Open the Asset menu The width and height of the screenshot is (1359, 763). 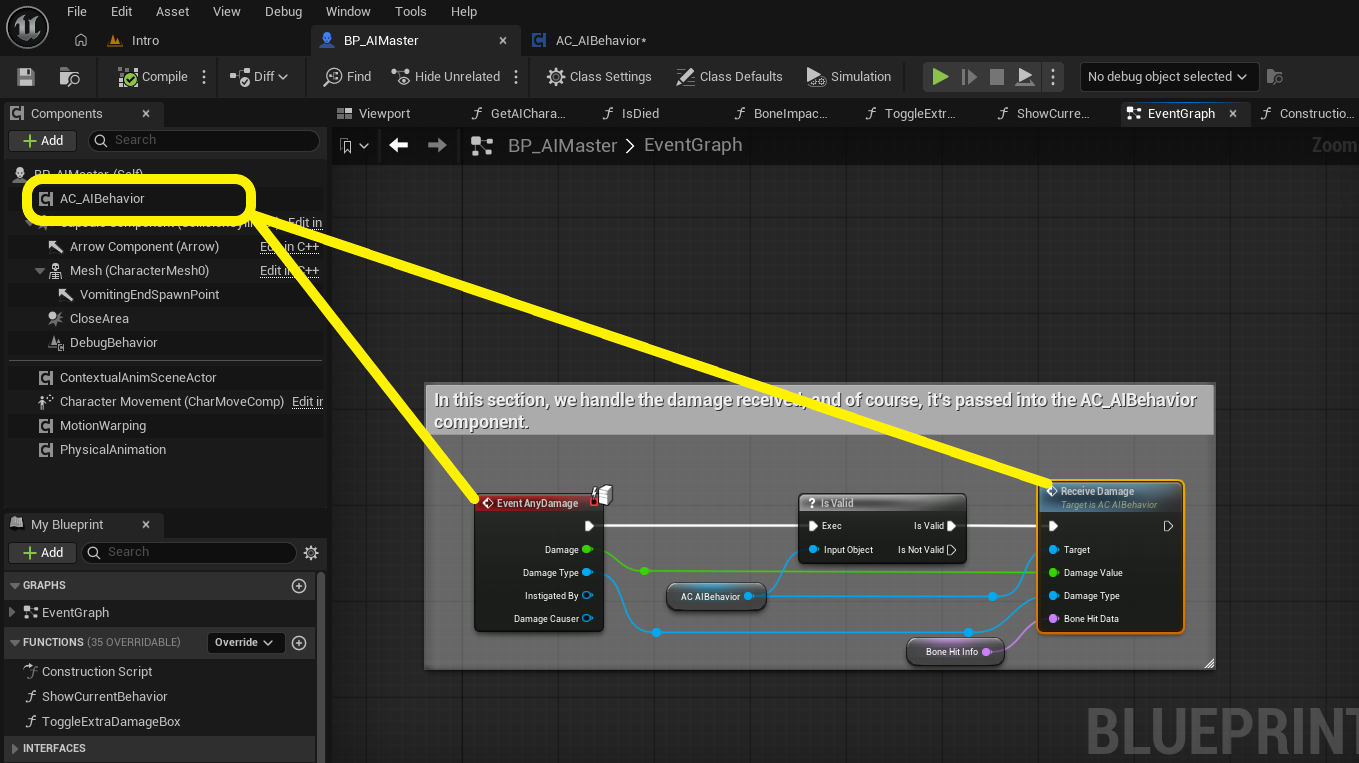click(x=173, y=12)
